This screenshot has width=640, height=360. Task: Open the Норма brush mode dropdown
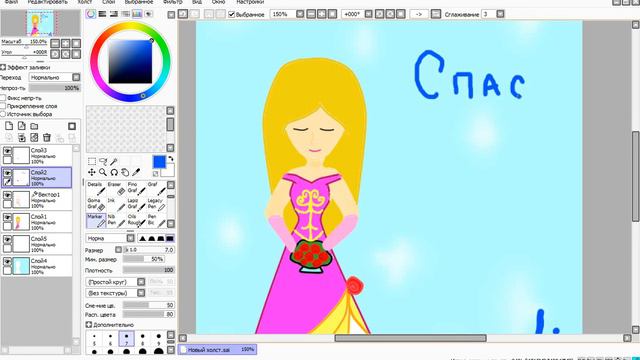tap(130, 238)
